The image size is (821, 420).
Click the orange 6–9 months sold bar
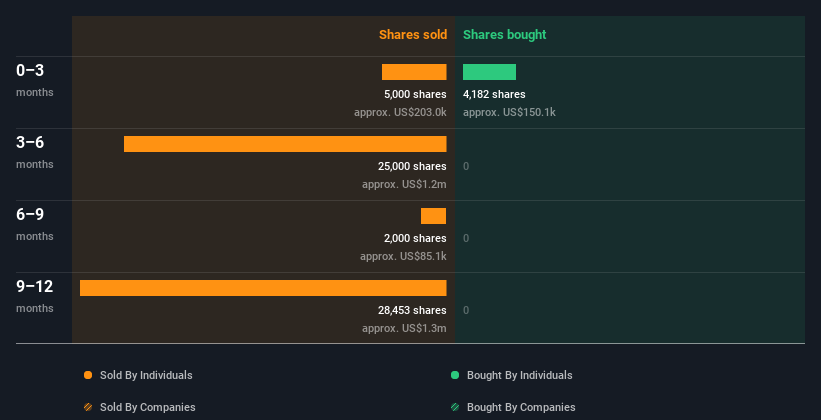pos(434,216)
